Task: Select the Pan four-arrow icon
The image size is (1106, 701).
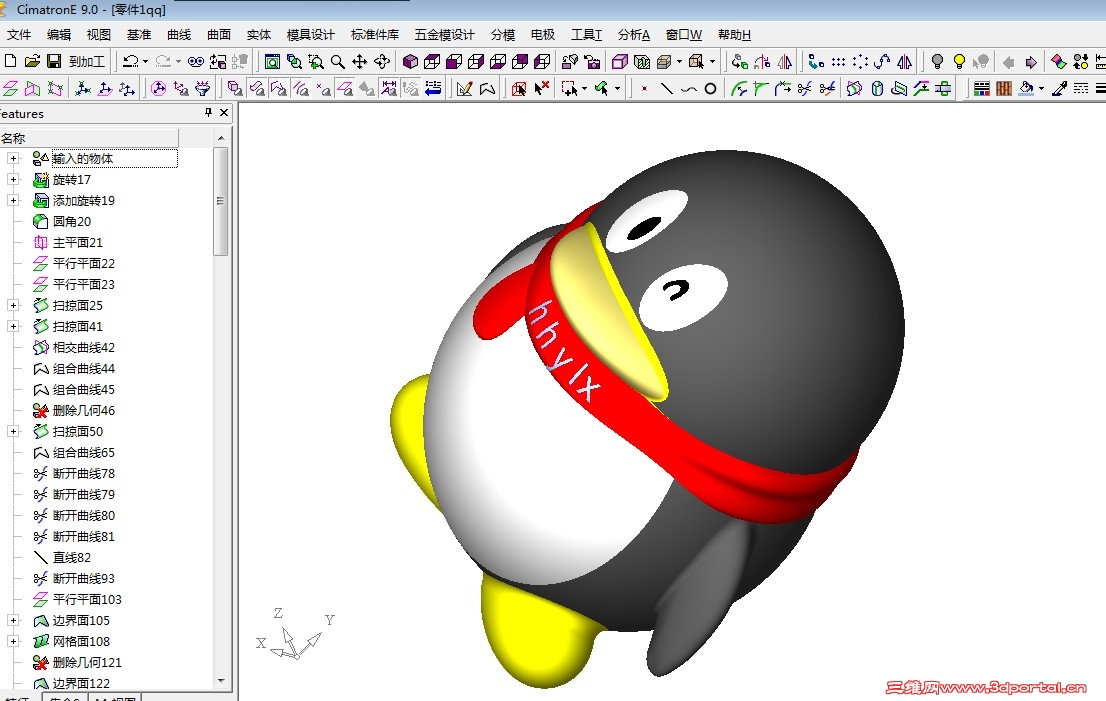Action: (360, 61)
